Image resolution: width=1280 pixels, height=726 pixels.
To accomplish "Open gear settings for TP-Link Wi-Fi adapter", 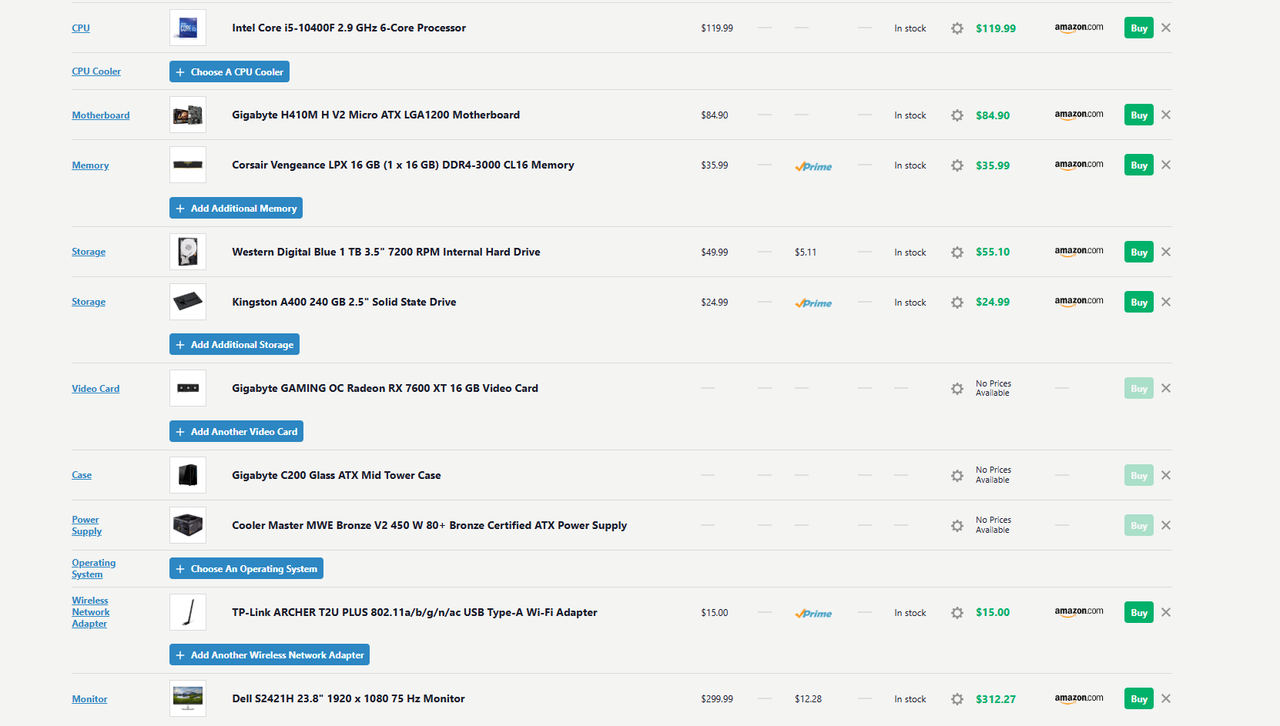I will tap(957, 612).
